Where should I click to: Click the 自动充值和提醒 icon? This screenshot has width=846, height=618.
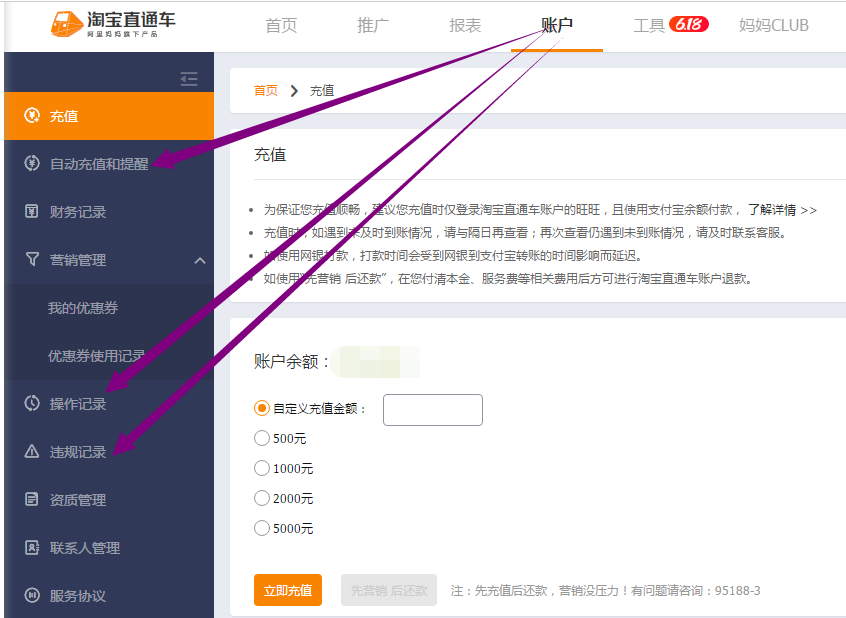coord(32,163)
